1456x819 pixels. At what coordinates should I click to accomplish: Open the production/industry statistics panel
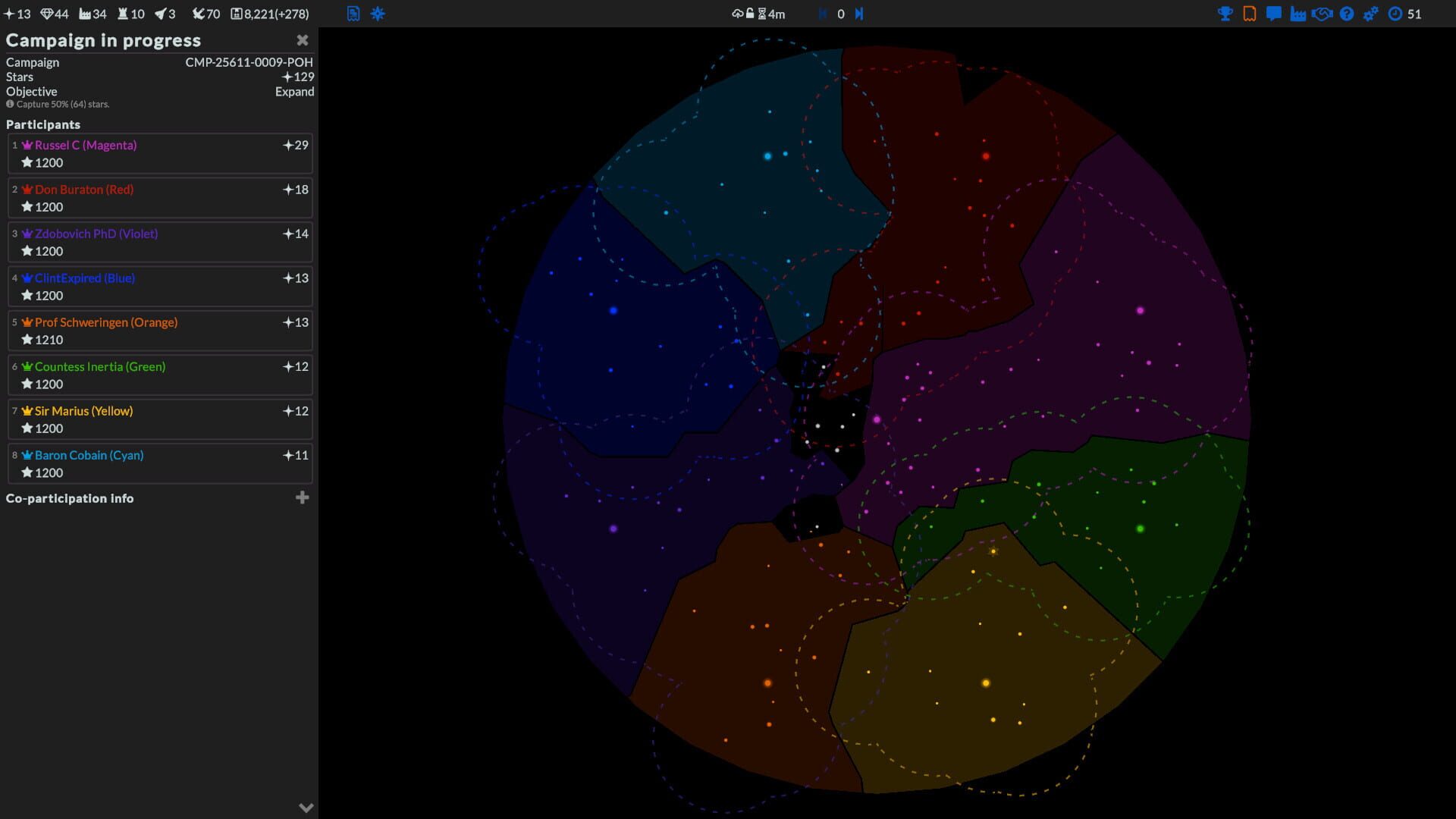[1298, 14]
